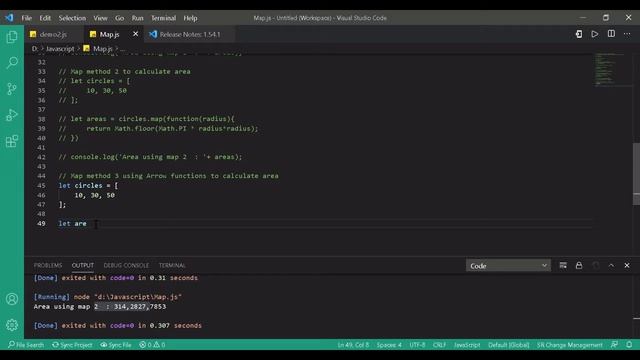The width and height of the screenshot is (640, 360).
Task: Click the editor vertical scrollbar
Action: [x=636, y=173]
